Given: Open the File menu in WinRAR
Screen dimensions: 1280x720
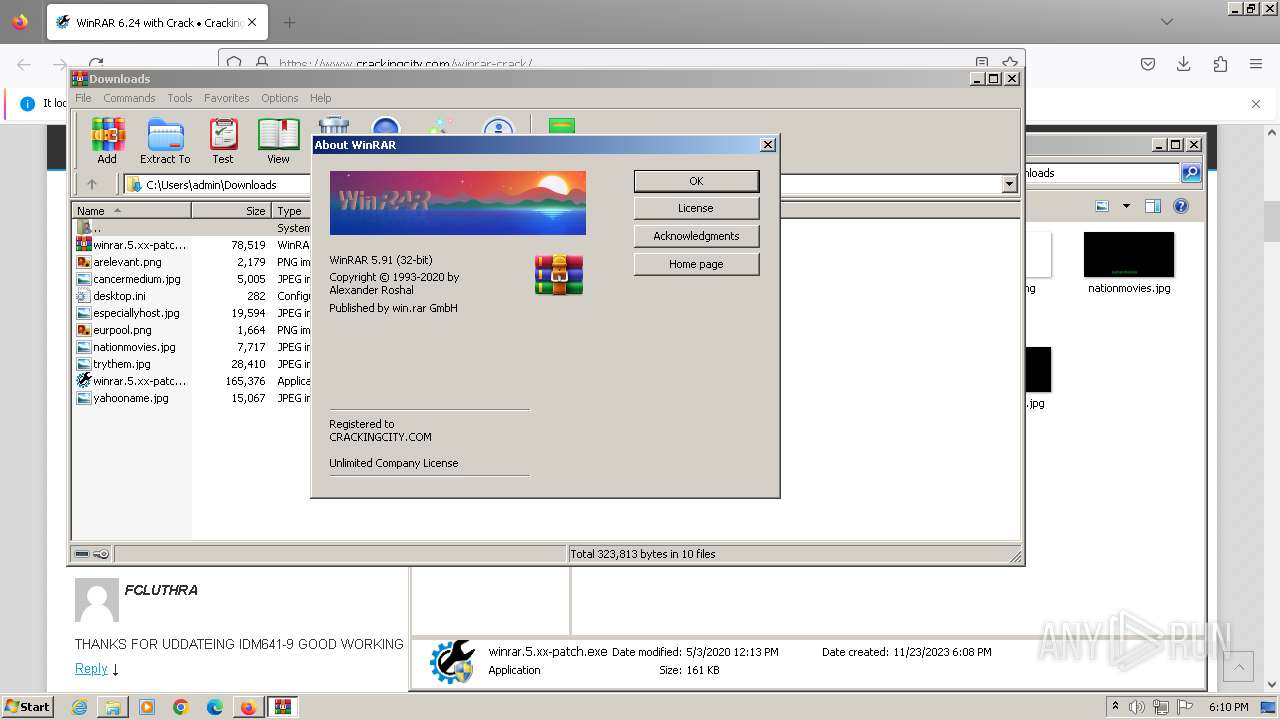Looking at the screenshot, I should [83, 98].
